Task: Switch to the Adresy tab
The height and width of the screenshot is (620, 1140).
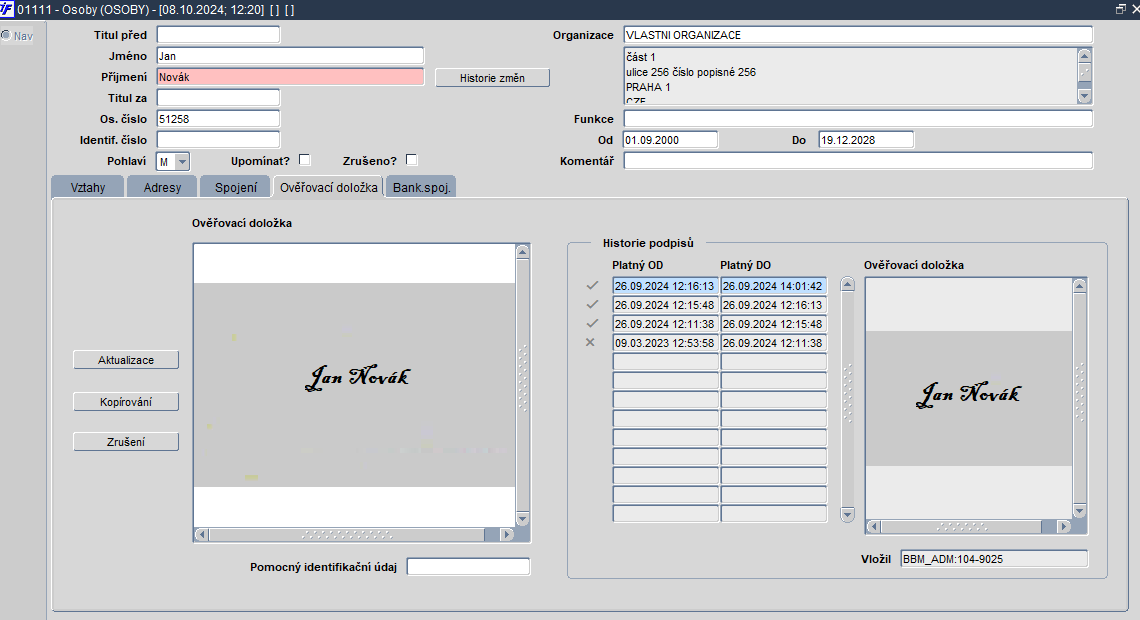Action: (x=162, y=187)
